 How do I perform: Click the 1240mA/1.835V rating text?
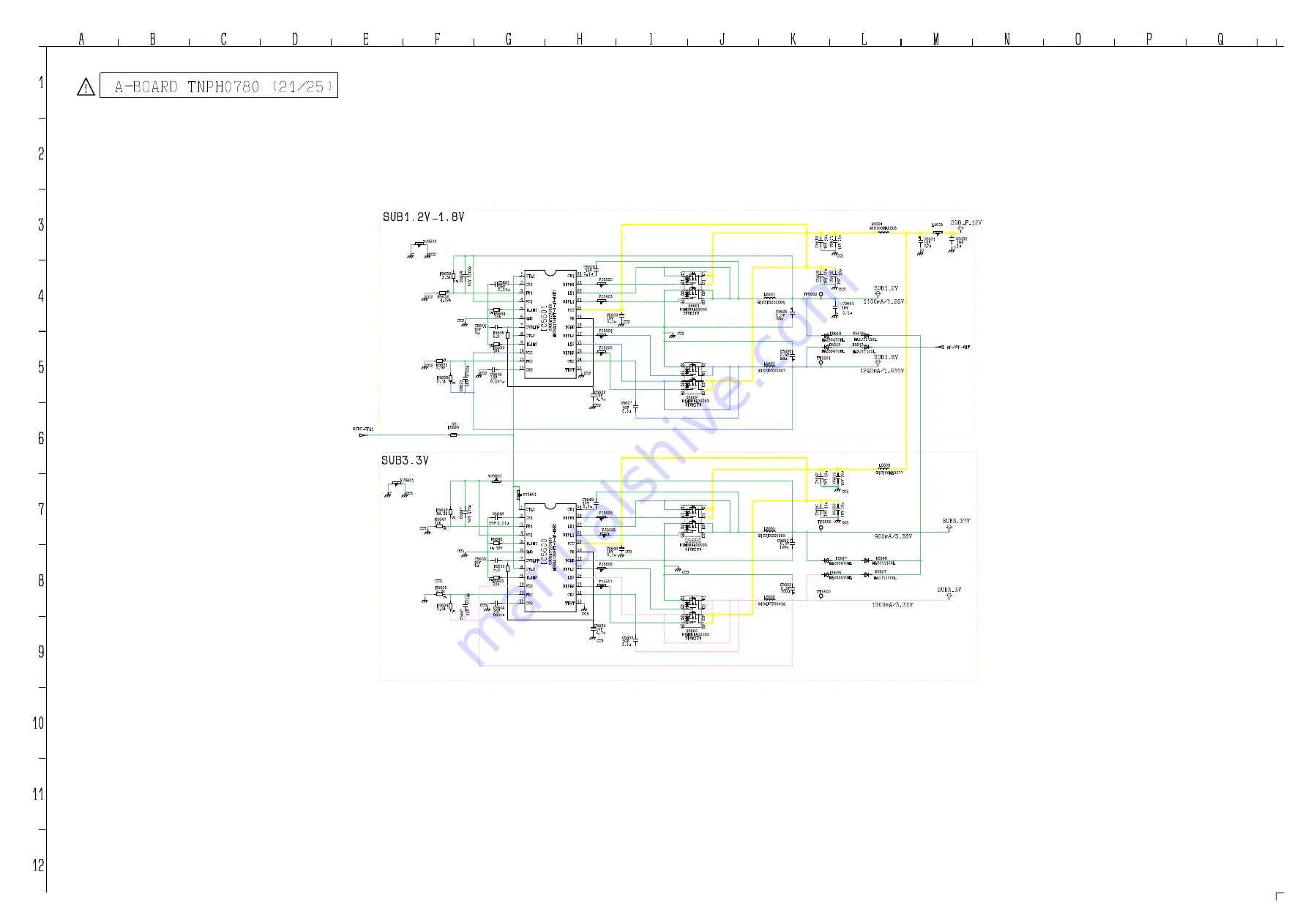pyautogui.click(x=882, y=371)
